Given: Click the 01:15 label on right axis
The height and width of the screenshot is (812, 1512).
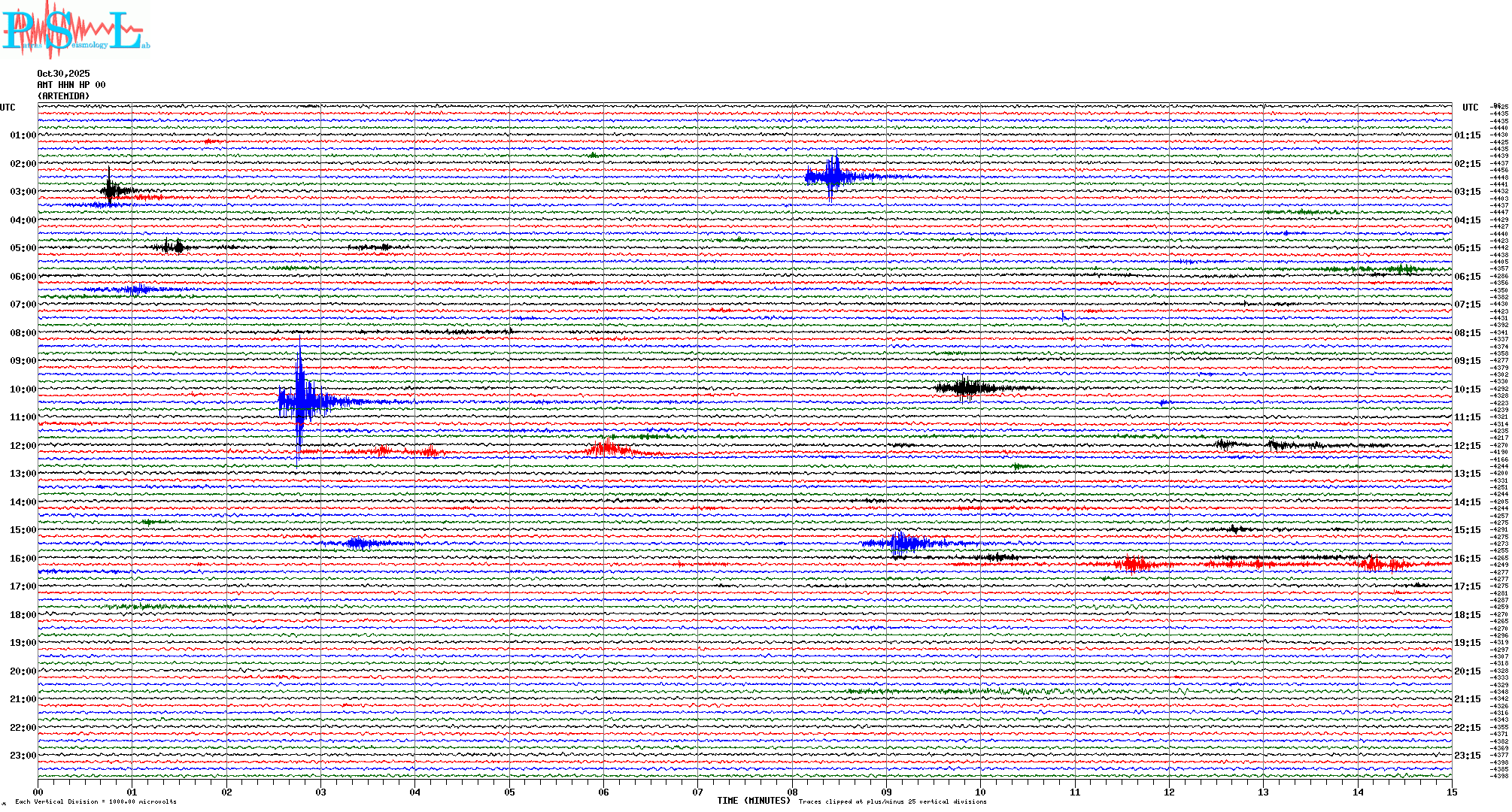Looking at the screenshot, I should 1467,136.
